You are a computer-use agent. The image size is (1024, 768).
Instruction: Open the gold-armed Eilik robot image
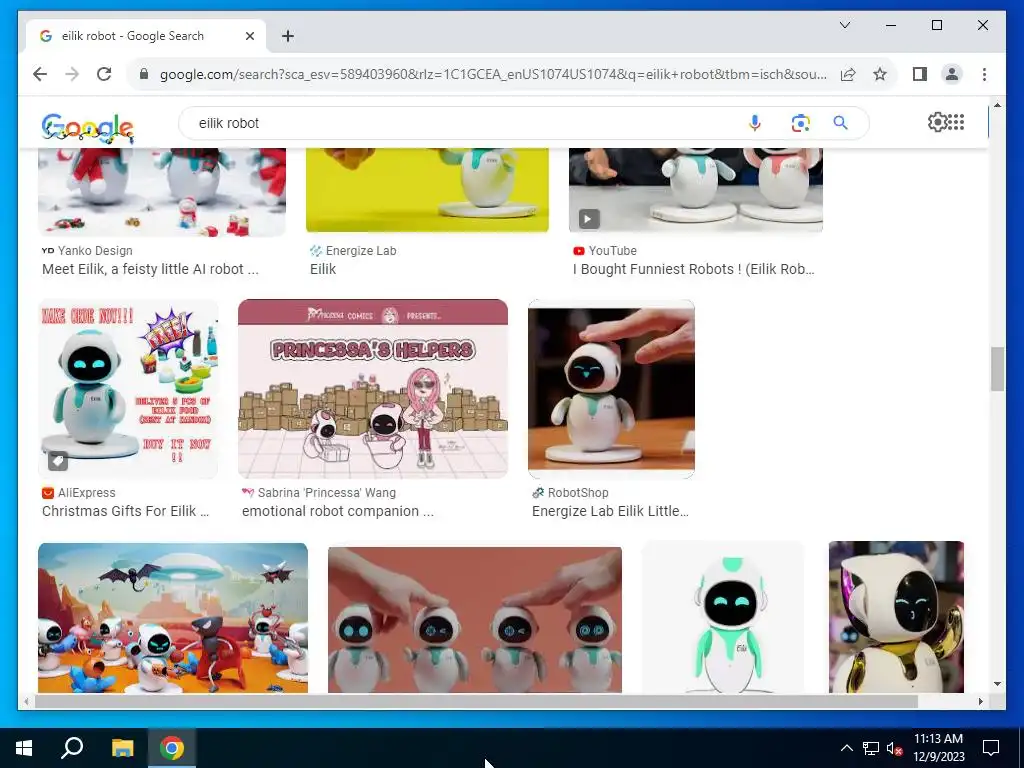coord(896,617)
